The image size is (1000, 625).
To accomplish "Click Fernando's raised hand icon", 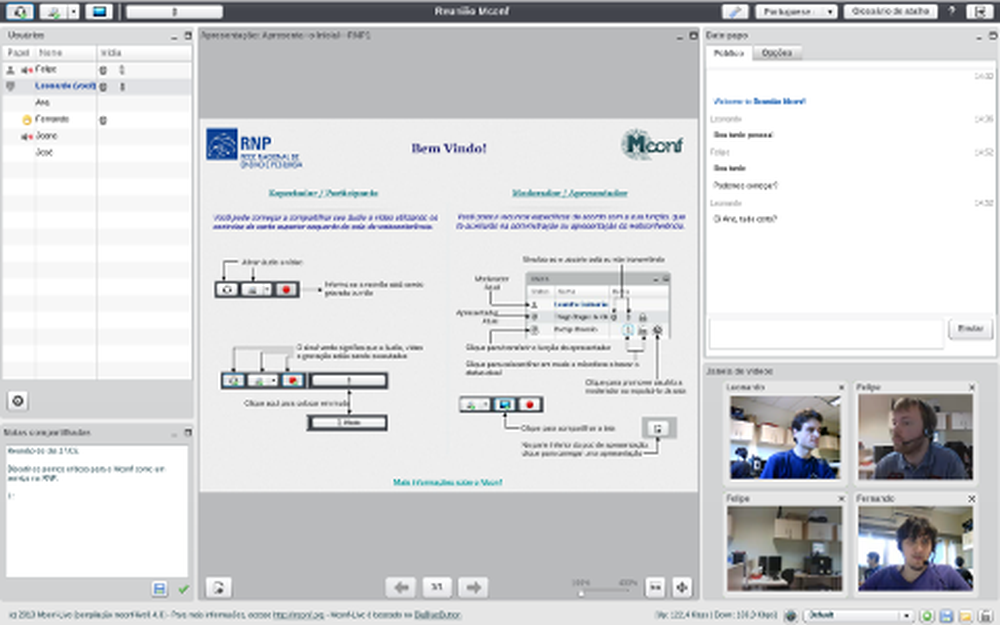I will [27, 119].
